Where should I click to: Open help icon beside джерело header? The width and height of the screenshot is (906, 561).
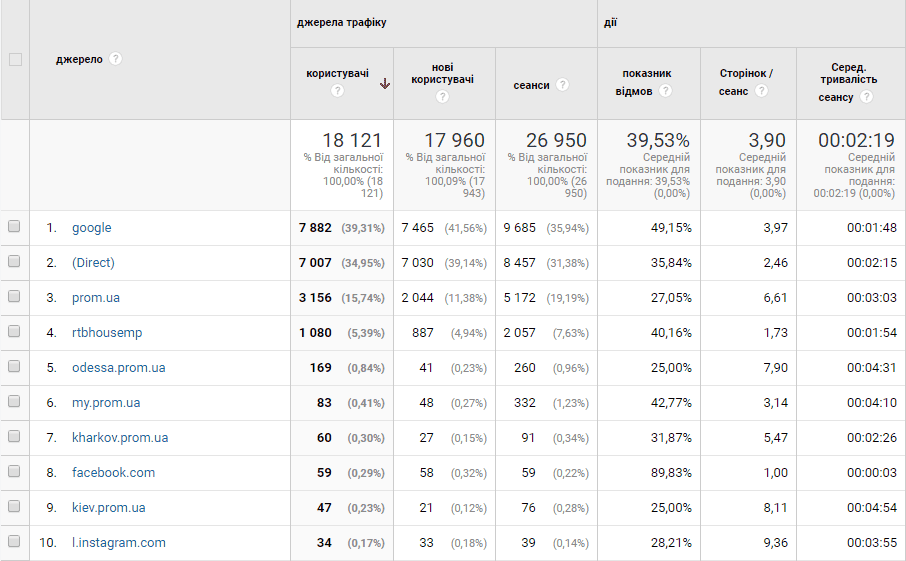click(x=116, y=59)
